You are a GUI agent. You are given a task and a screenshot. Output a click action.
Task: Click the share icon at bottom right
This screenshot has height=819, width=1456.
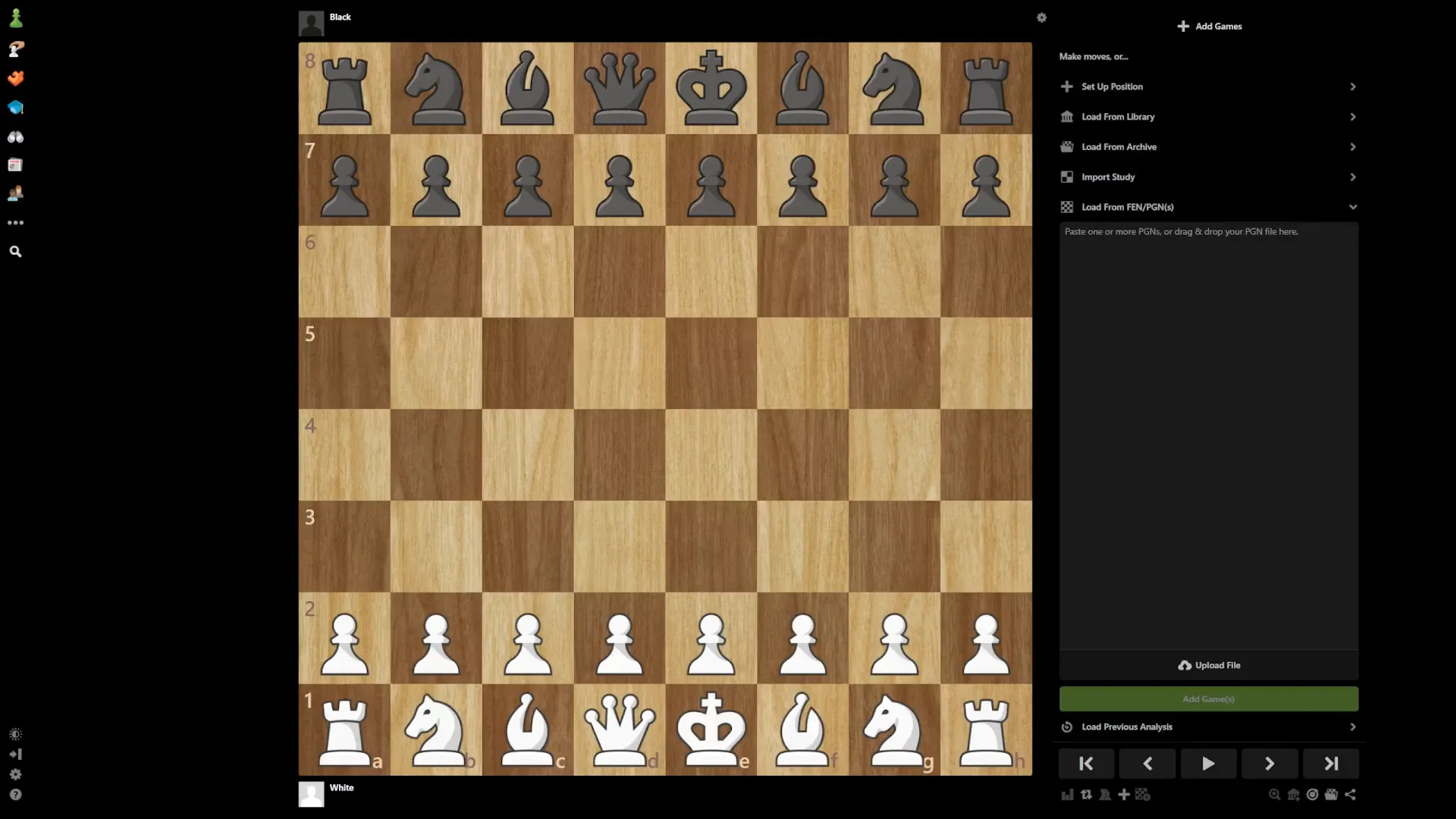(1350, 795)
